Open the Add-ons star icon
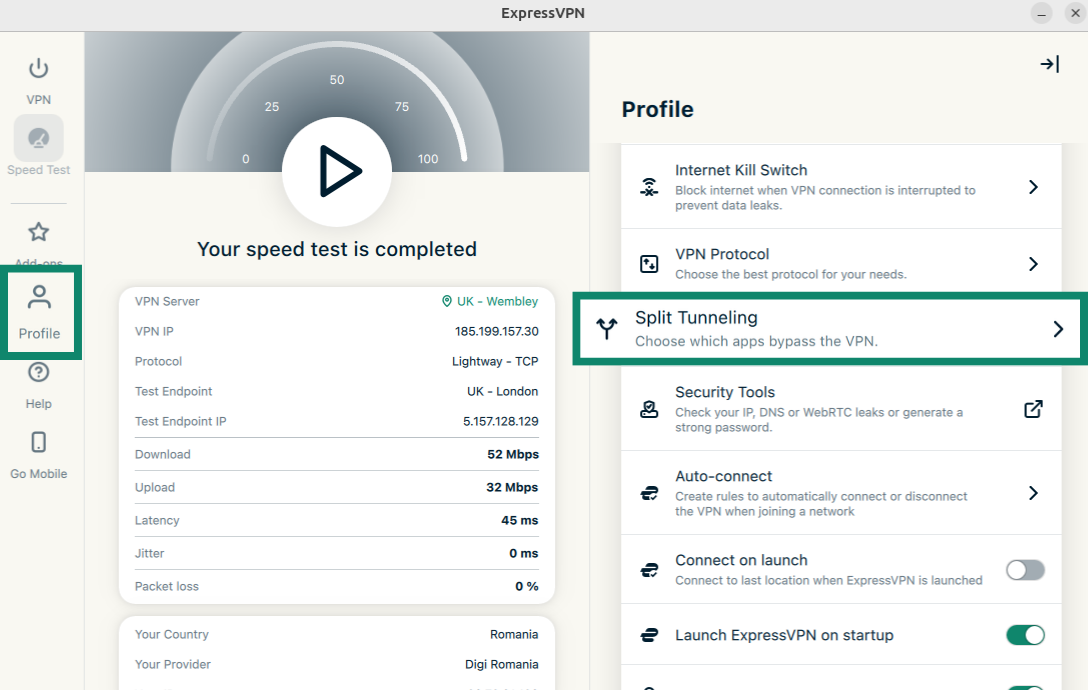1088x690 pixels. click(38, 233)
